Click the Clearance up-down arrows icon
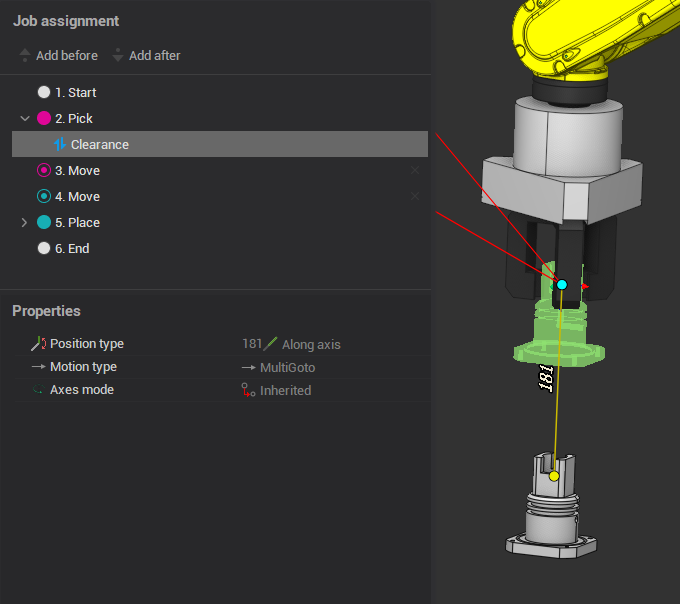Screen dimensions: 680x604 pos(59,145)
